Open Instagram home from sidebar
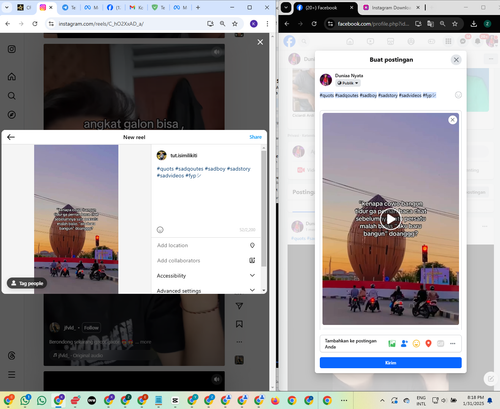This screenshot has height=409, width=500. coord(12,77)
